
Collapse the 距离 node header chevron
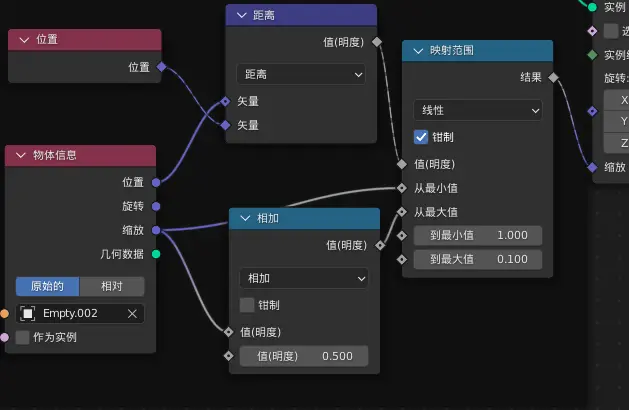[x=241, y=15]
